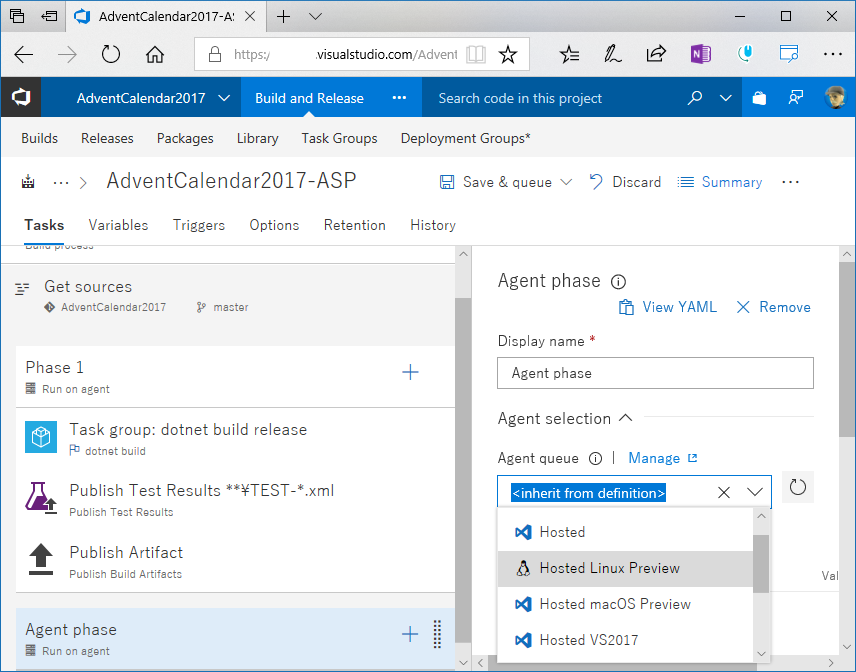Screen dimensions: 856x672
Task: Select the Publish Artifact task
Action: (235, 562)
